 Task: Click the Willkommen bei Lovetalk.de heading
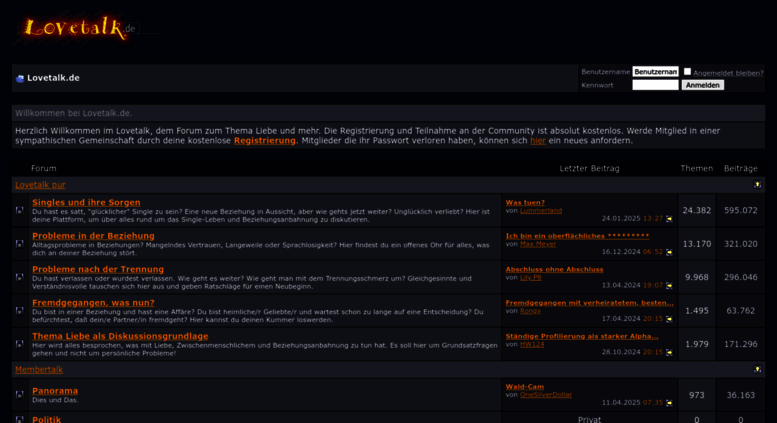tap(73, 113)
